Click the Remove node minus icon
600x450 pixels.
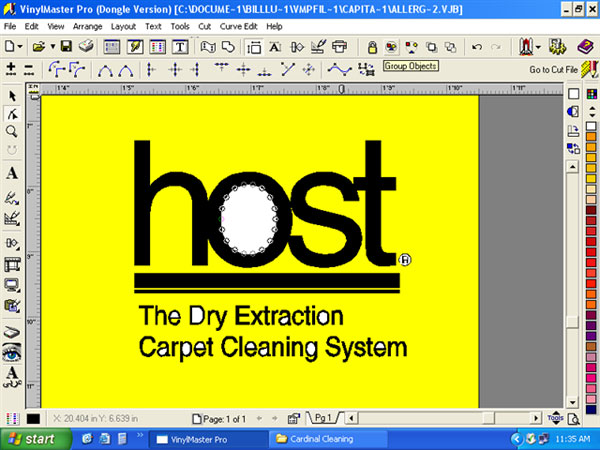(x=29, y=69)
